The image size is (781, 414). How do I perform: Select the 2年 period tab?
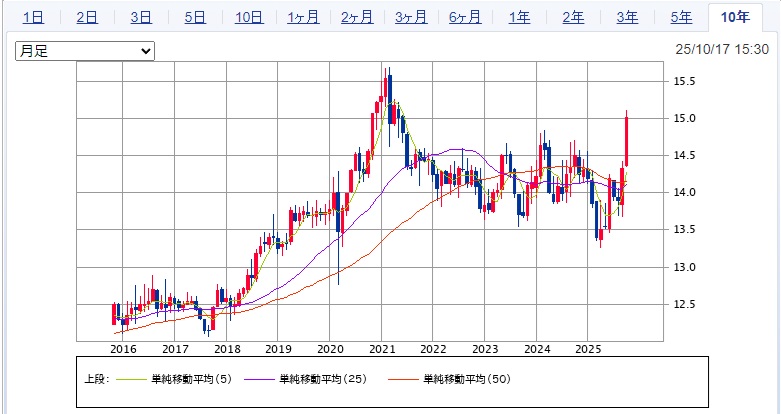point(573,17)
